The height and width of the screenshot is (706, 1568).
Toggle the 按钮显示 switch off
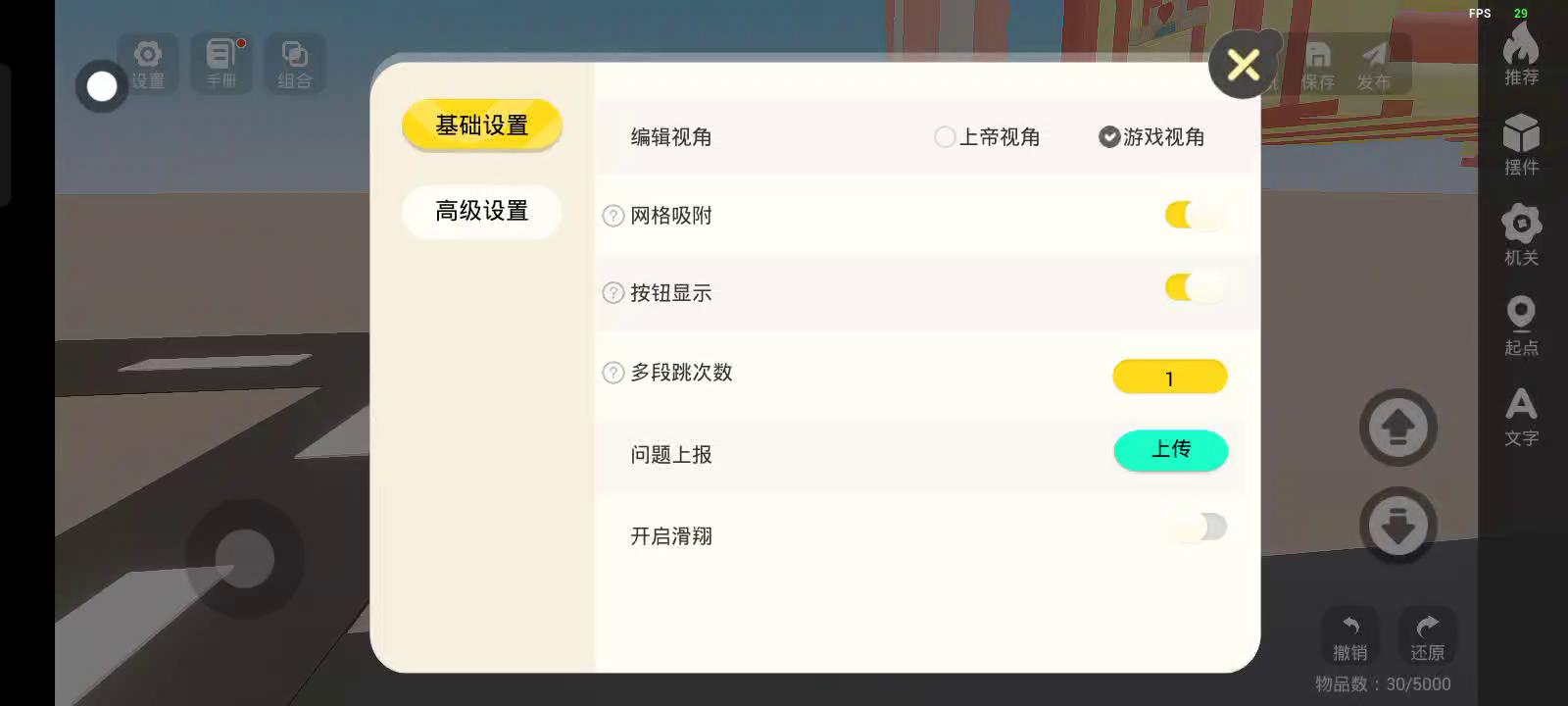(x=1195, y=287)
